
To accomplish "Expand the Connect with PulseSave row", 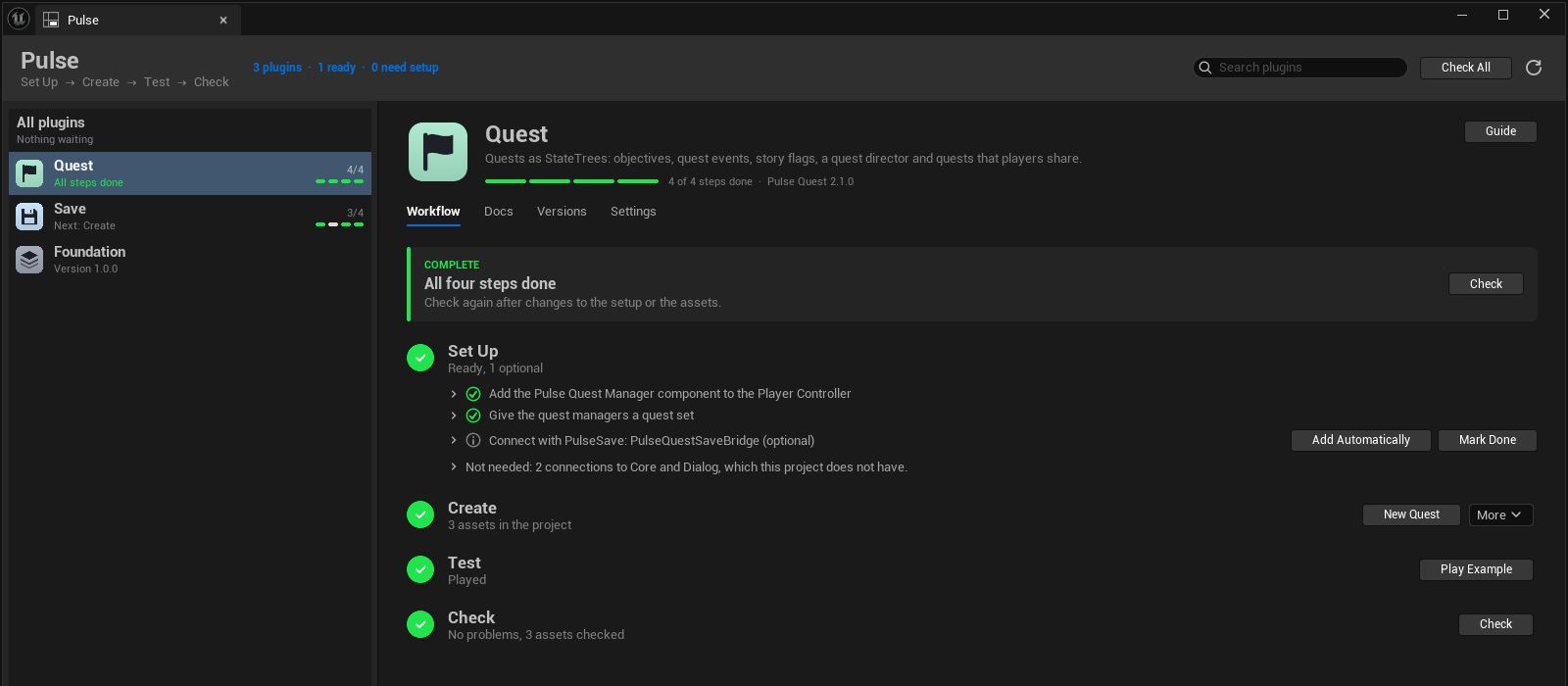I will coord(454,440).
